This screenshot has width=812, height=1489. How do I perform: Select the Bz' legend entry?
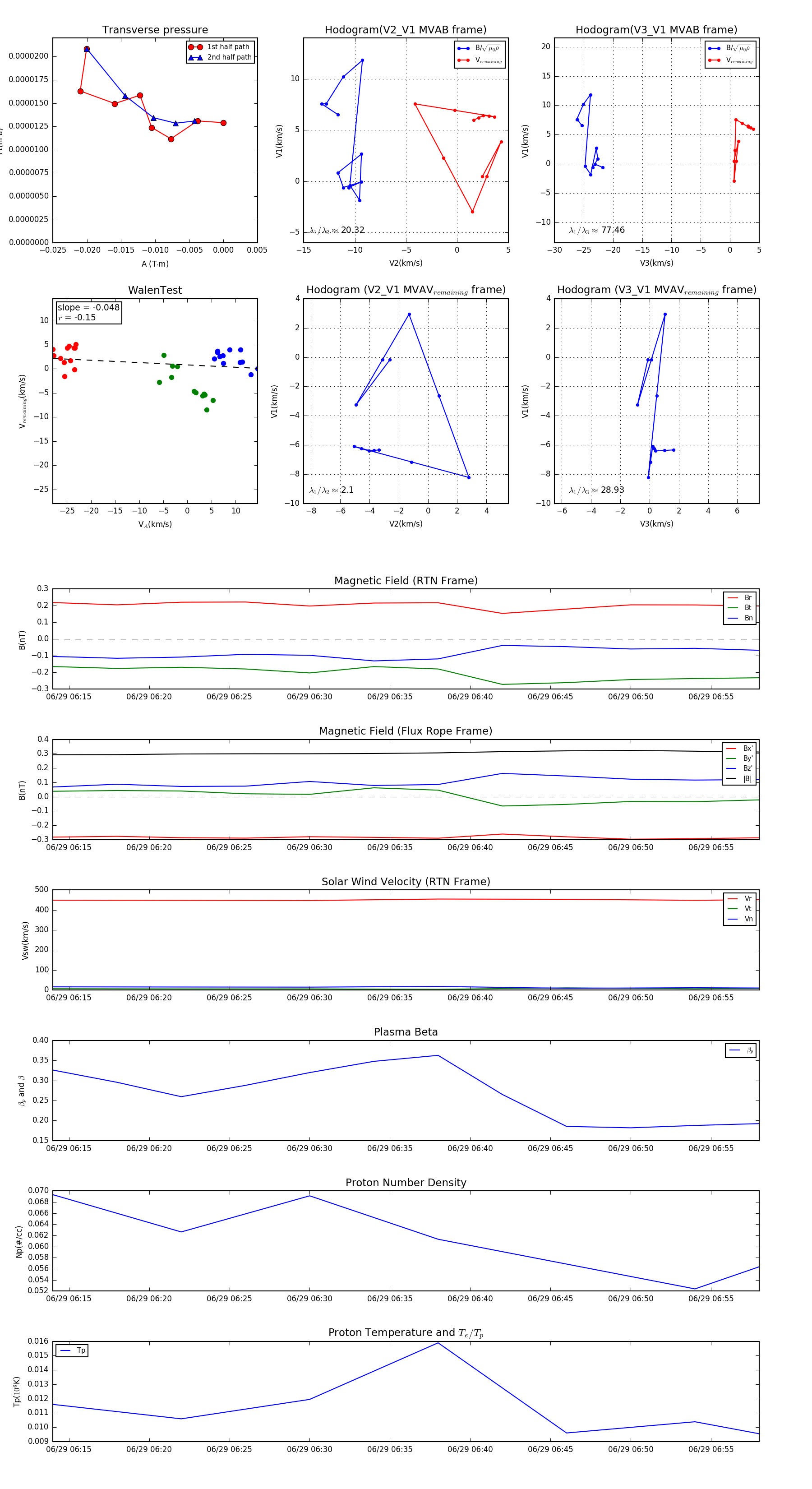tap(740, 769)
